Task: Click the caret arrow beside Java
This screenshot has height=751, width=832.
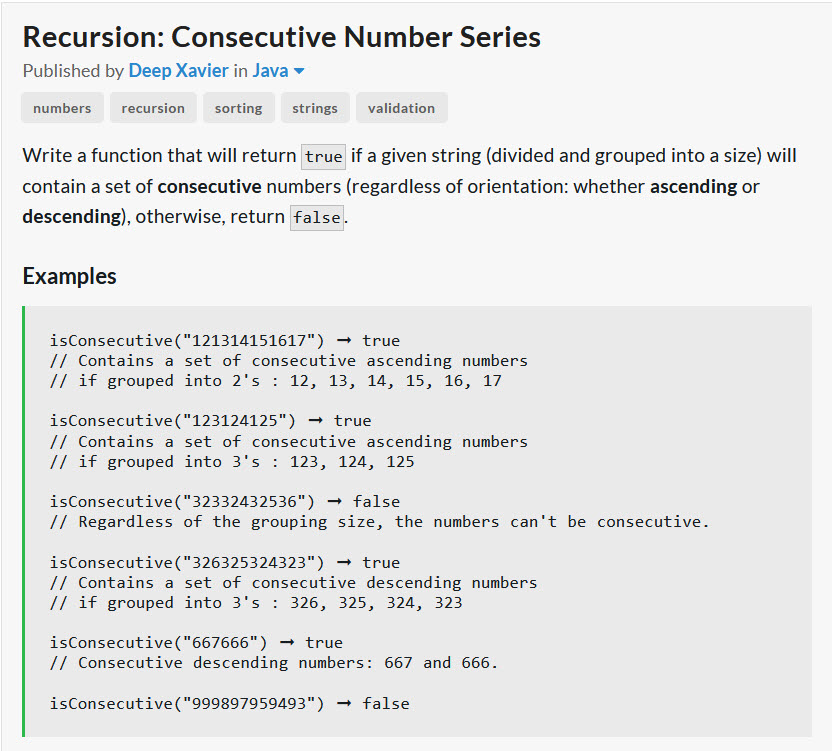Action: pos(298,71)
